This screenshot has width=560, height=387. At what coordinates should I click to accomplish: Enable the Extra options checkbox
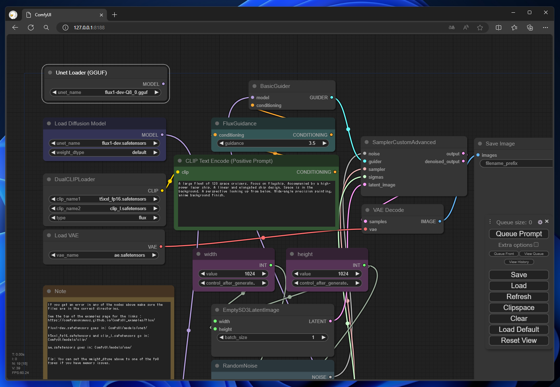coord(536,245)
